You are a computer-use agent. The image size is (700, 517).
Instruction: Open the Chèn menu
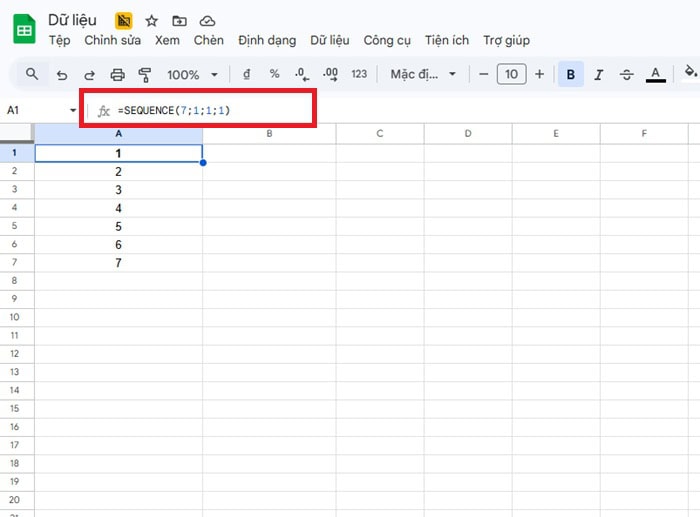pos(209,41)
